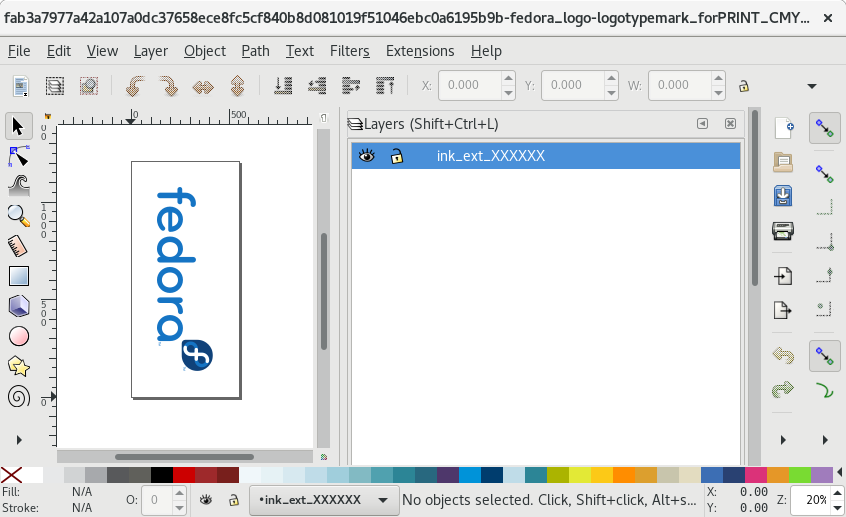This screenshot has width=846, height=517.
Task: Pick the Spiral tool
Action: (x=18, y=397)
